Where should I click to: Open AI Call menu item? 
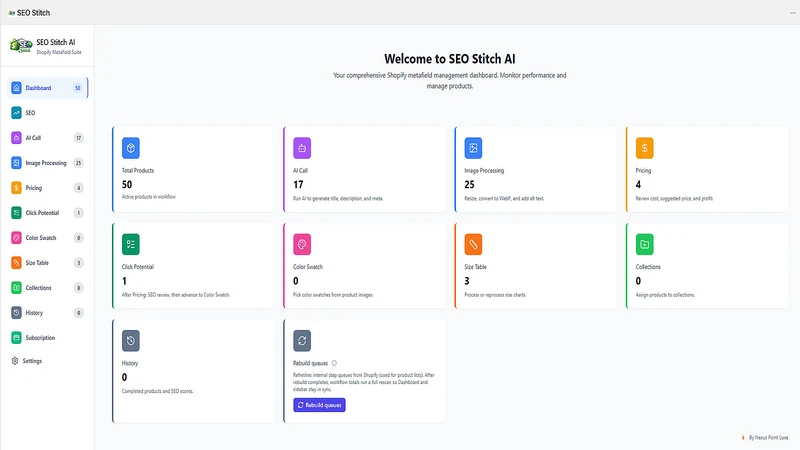click(x=47, y=138)
